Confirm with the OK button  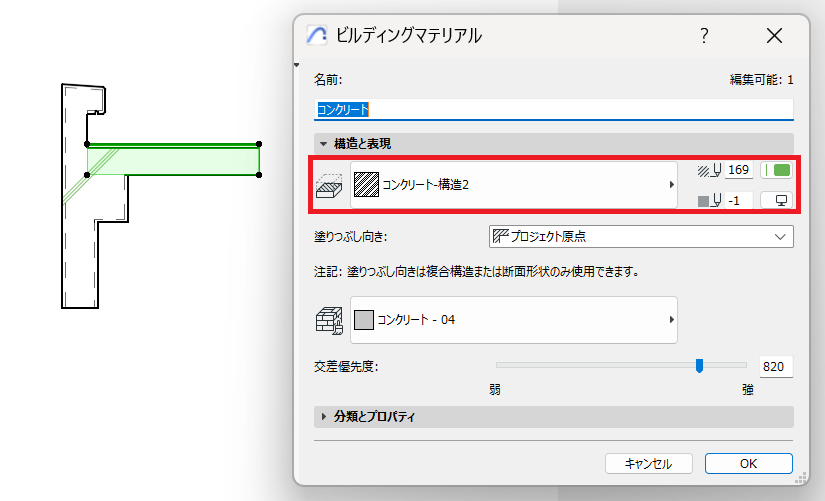[748, 464]
